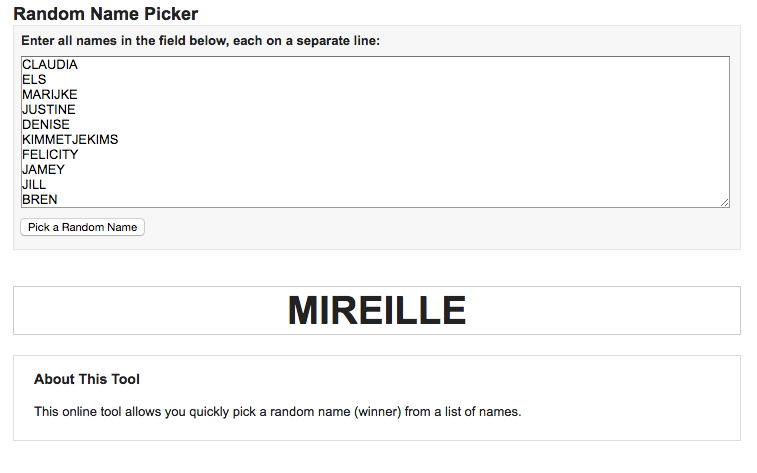
Task: Click the BREN name at the list bottom
Action: (39, 200)
